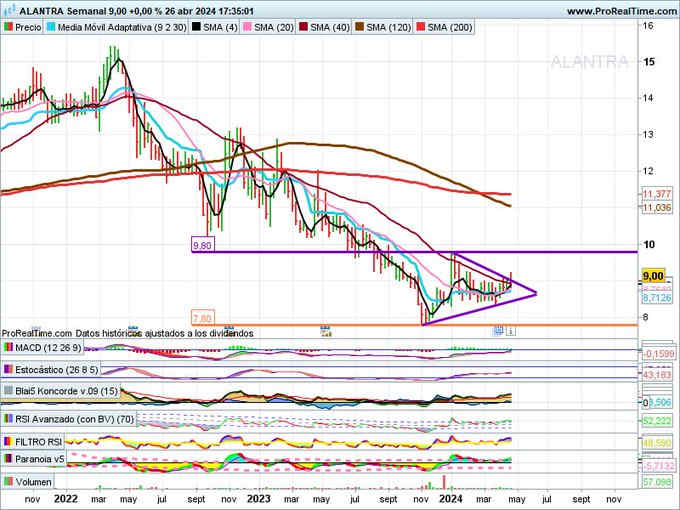Open SMA (4) indicator label

[x=220, y=27]
